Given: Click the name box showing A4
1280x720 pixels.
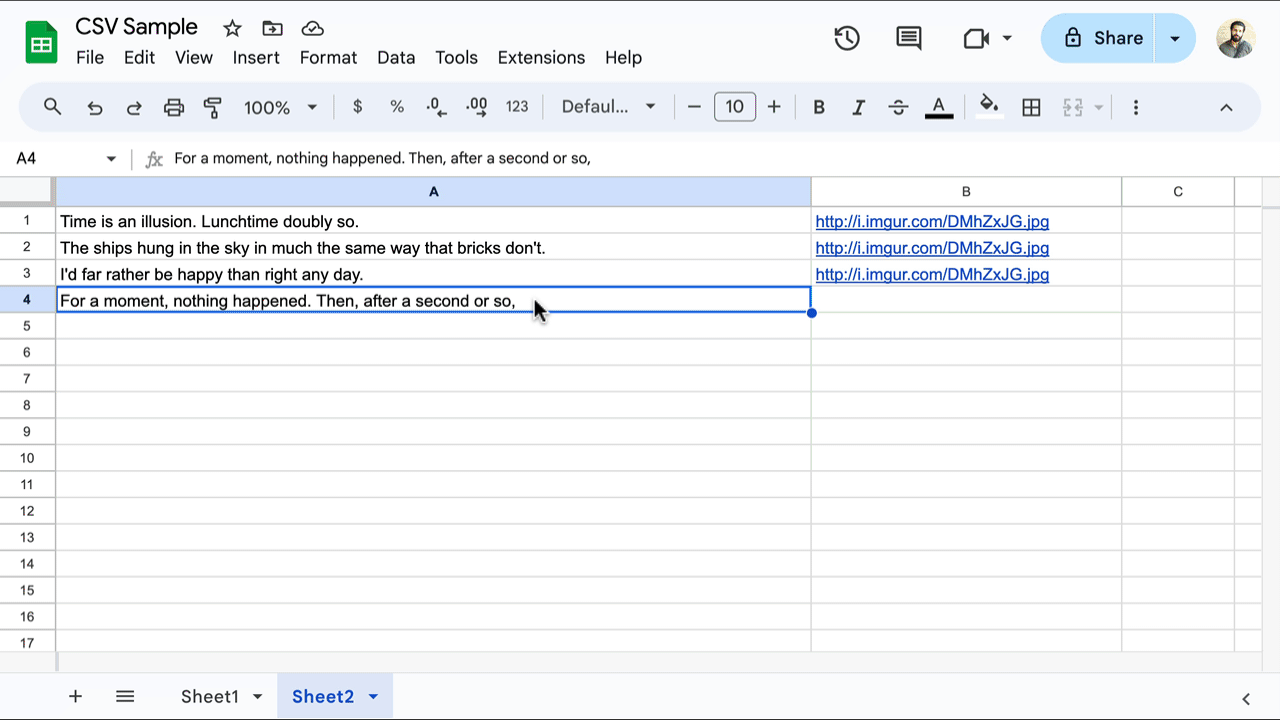Looking at the screenshot, I should pos(55,158).
